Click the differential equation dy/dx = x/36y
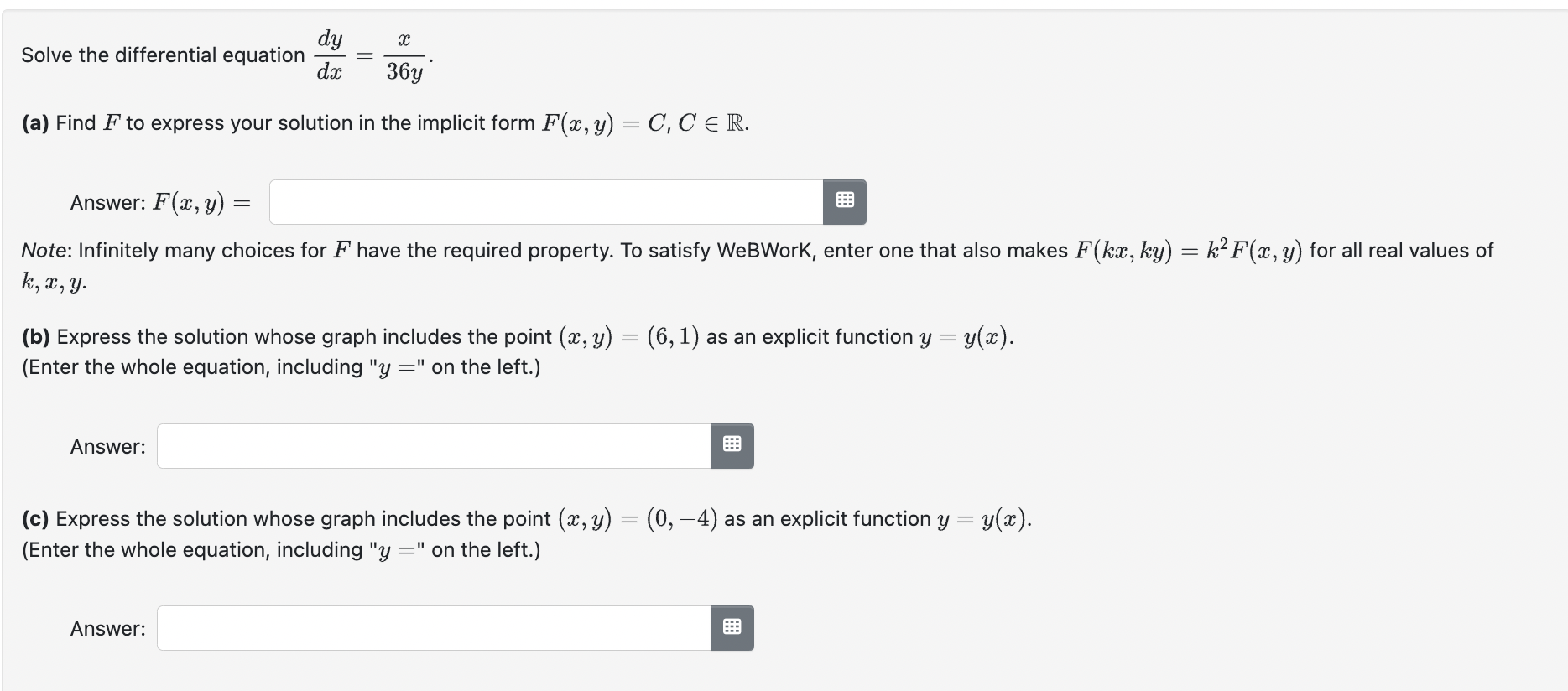This screenshot has height=691, width=1568. coord(371,54)
